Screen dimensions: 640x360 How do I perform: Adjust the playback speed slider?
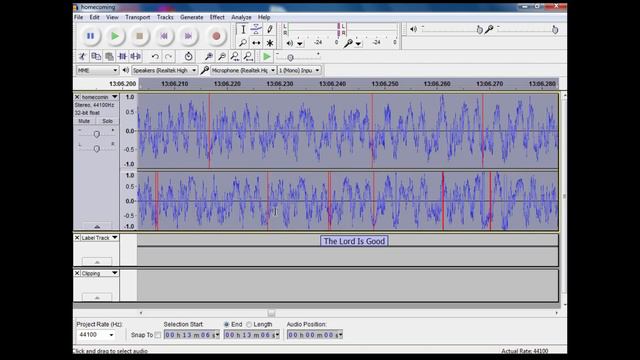click(290, 58)
